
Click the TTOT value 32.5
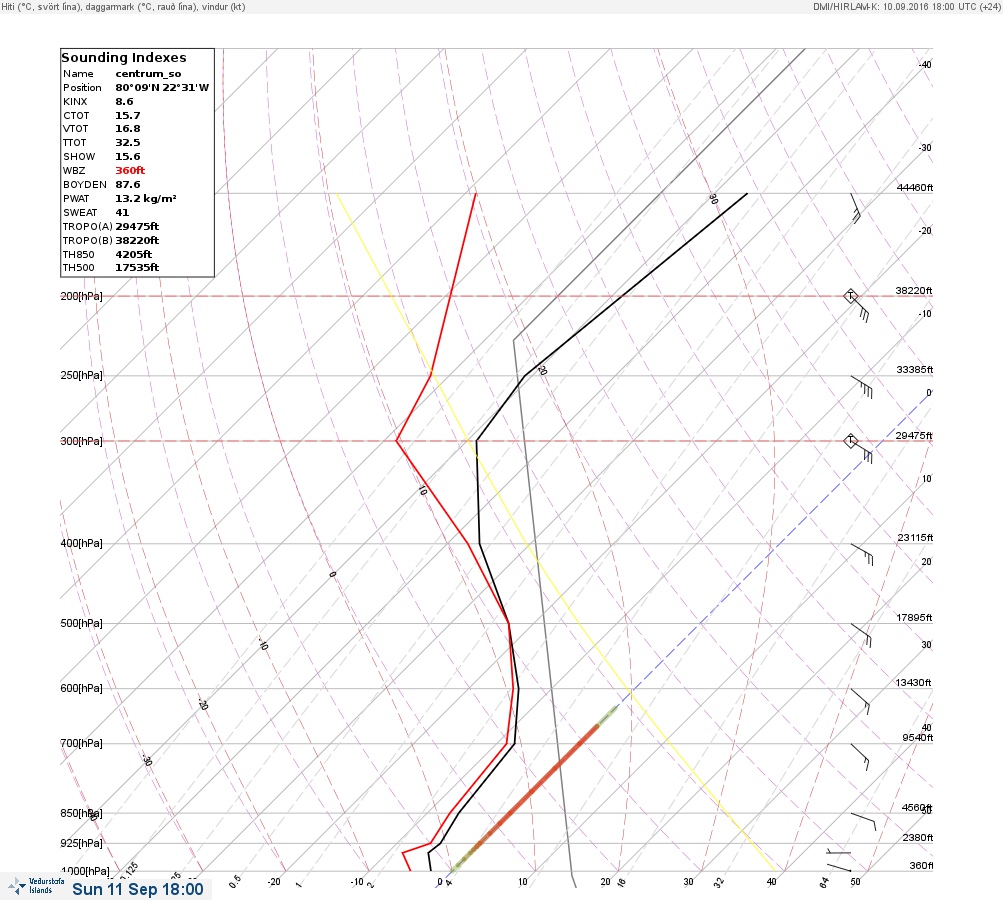(128, 143)
